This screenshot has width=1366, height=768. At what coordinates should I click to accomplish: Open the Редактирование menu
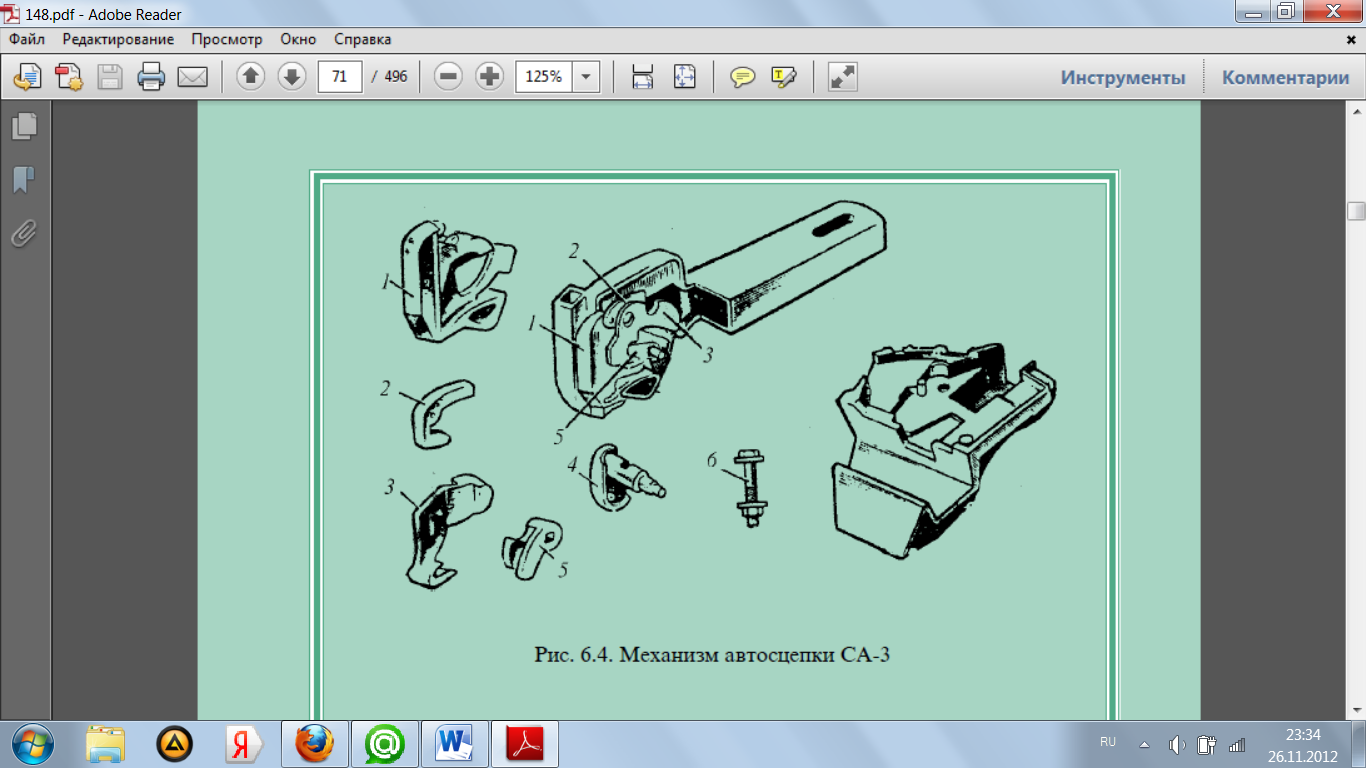118,40
